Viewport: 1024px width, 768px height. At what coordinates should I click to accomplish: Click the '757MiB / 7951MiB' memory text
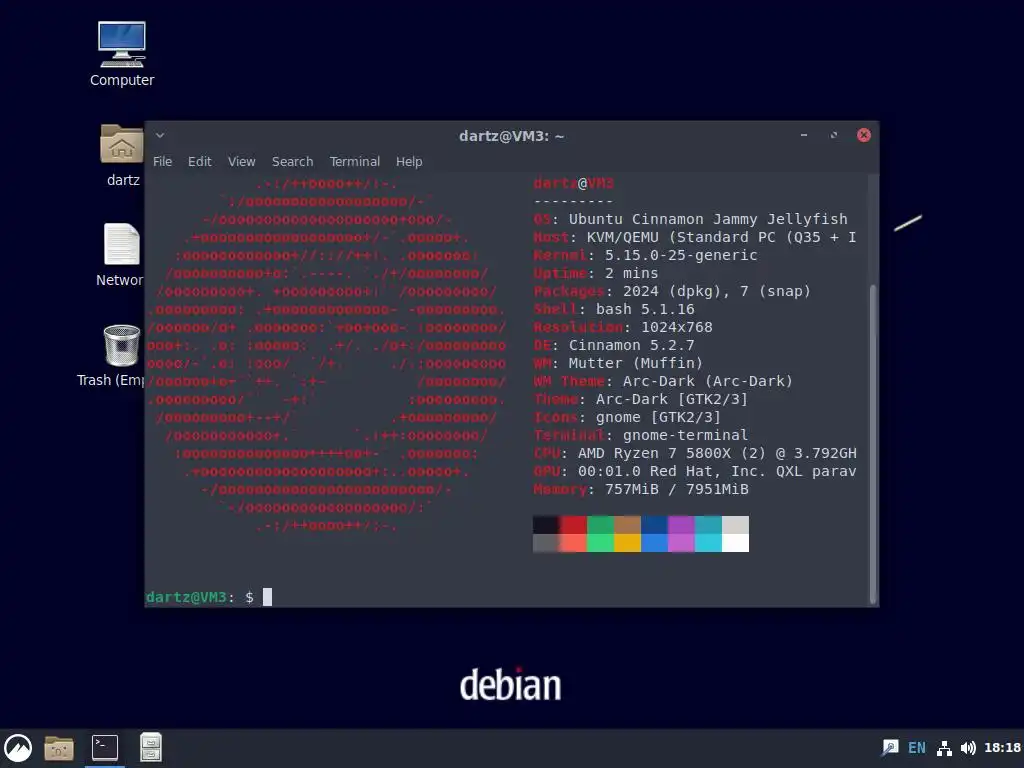tap(677, 489)
